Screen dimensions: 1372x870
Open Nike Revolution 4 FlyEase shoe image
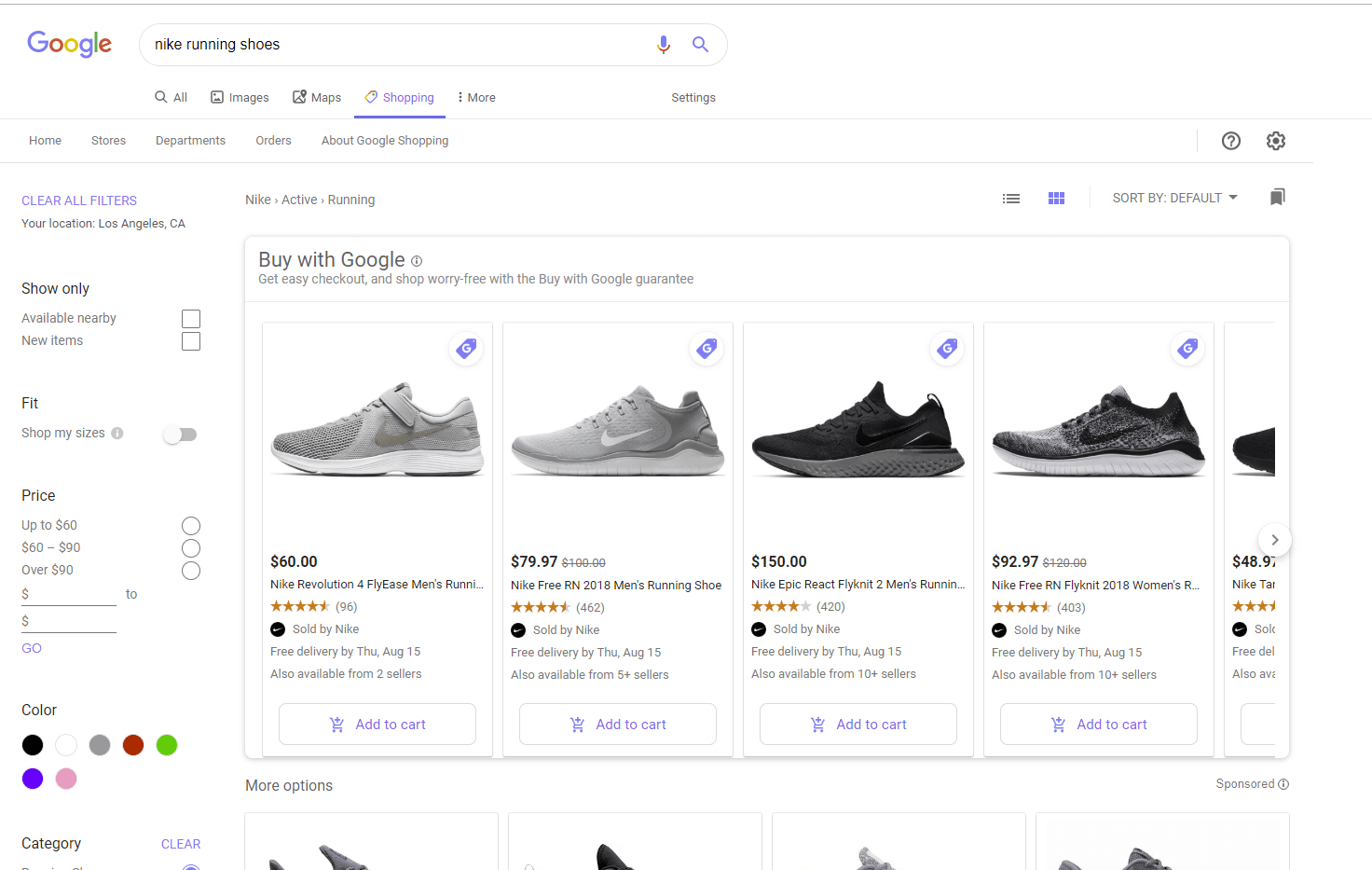377,430
